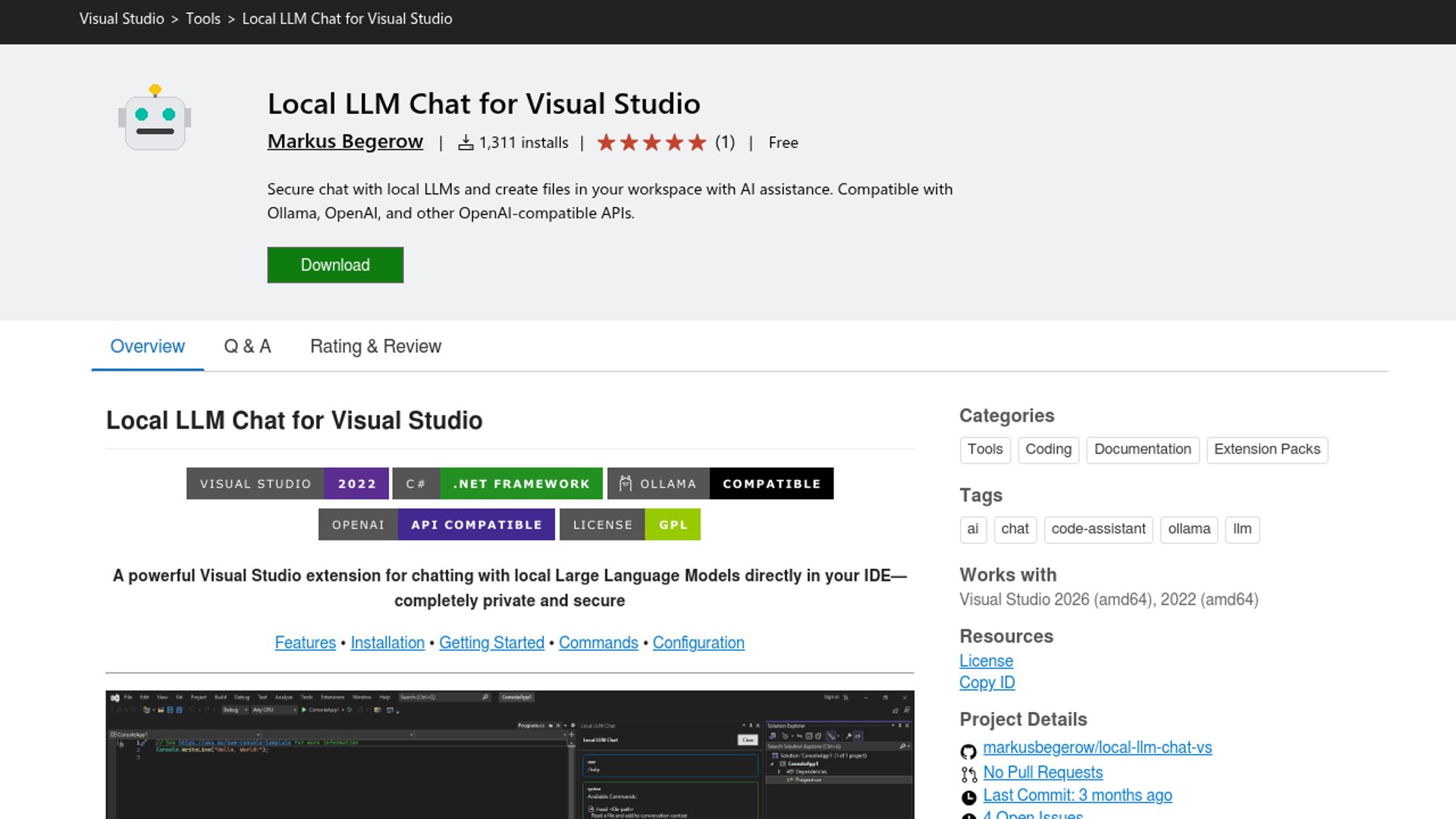Screen dimensions: 1456x819
Task: Click the Coding category tag
Action: [1048, 450]
